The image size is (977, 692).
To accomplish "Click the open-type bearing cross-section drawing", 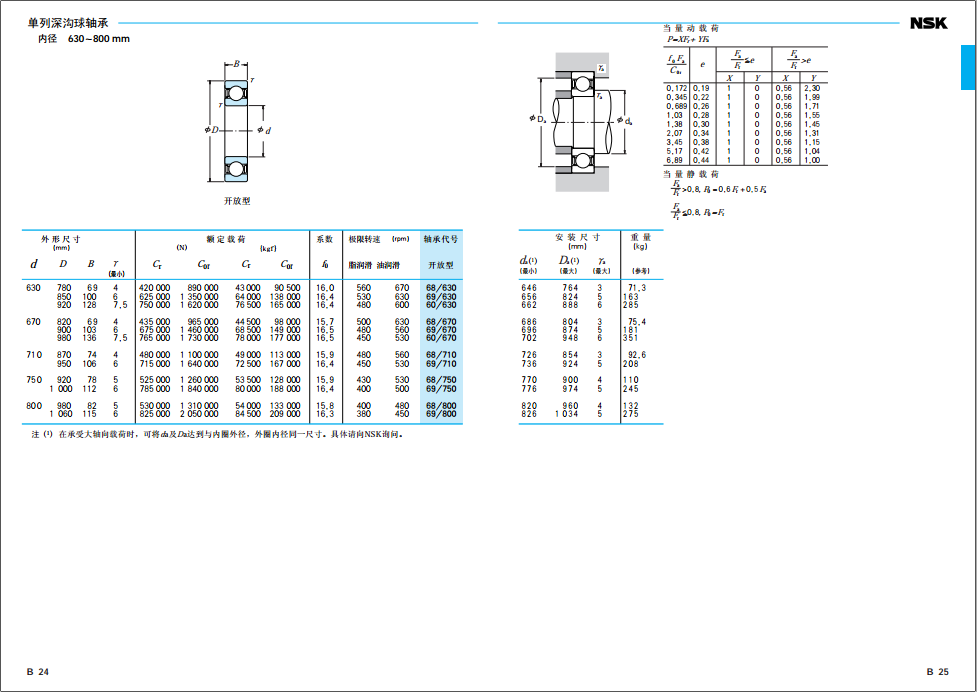I will [237, 128].
